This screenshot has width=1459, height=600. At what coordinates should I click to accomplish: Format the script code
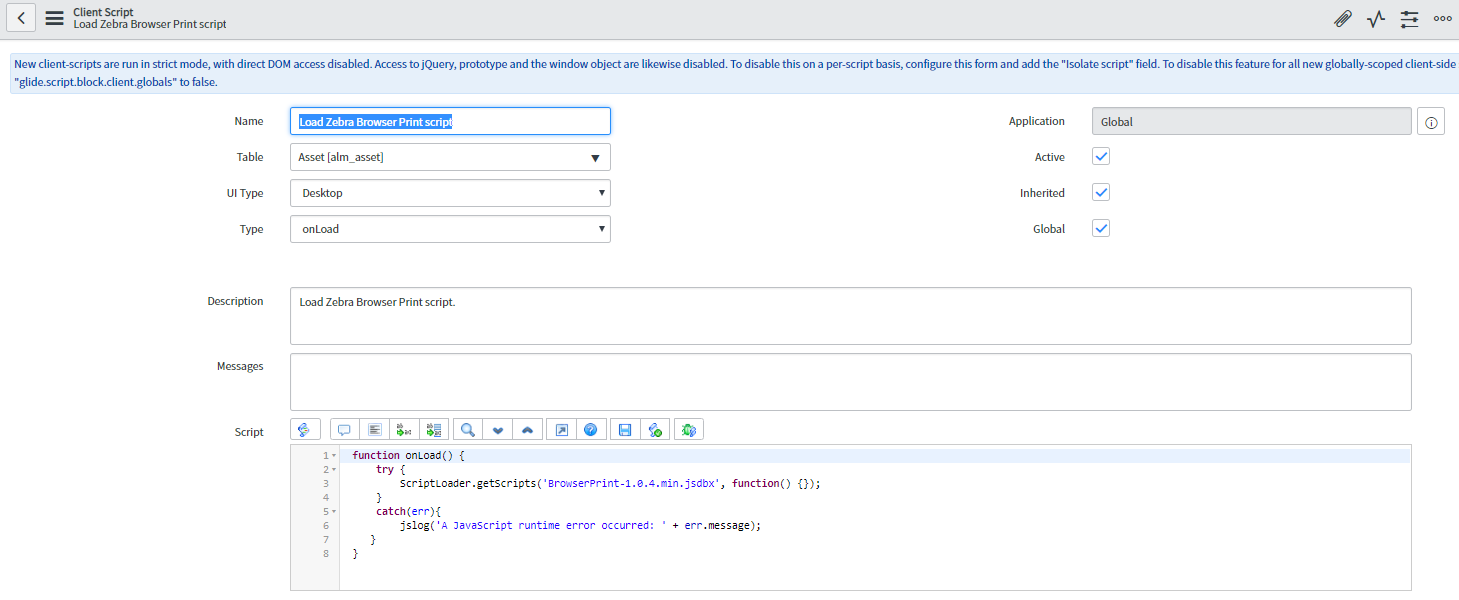(x=374, y=429)
